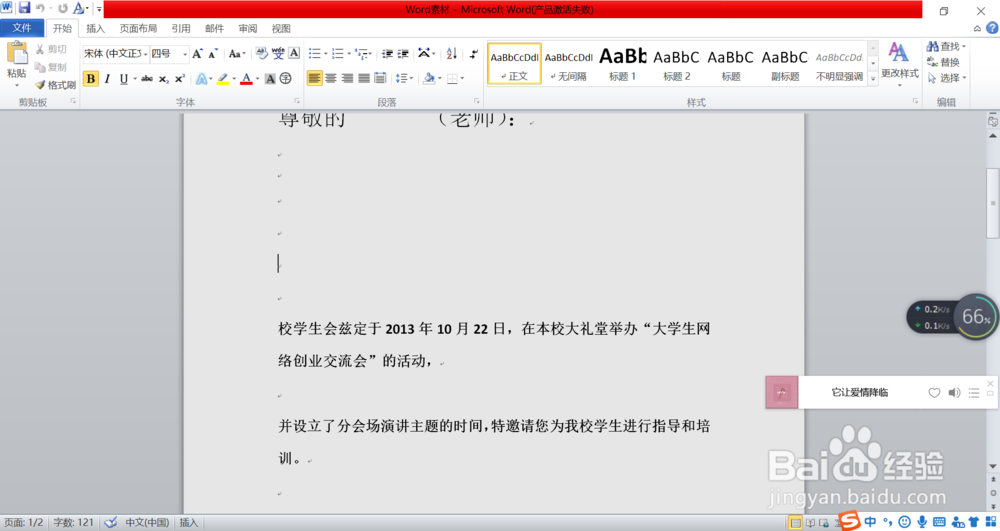1000x531 pixels.
Task: Switch to the Page Layout (页面布局) tab
Action: (x=138, y=29)
